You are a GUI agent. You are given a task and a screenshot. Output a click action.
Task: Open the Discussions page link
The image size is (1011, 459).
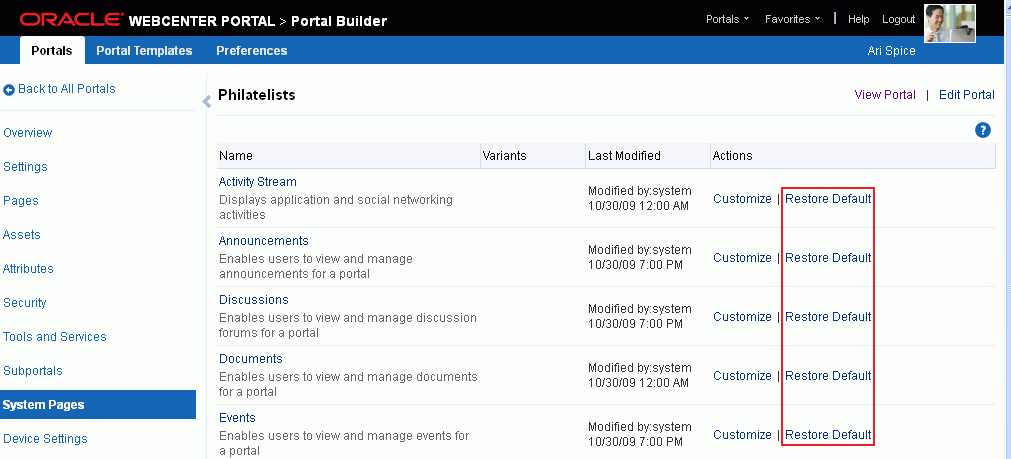[253, 300]
